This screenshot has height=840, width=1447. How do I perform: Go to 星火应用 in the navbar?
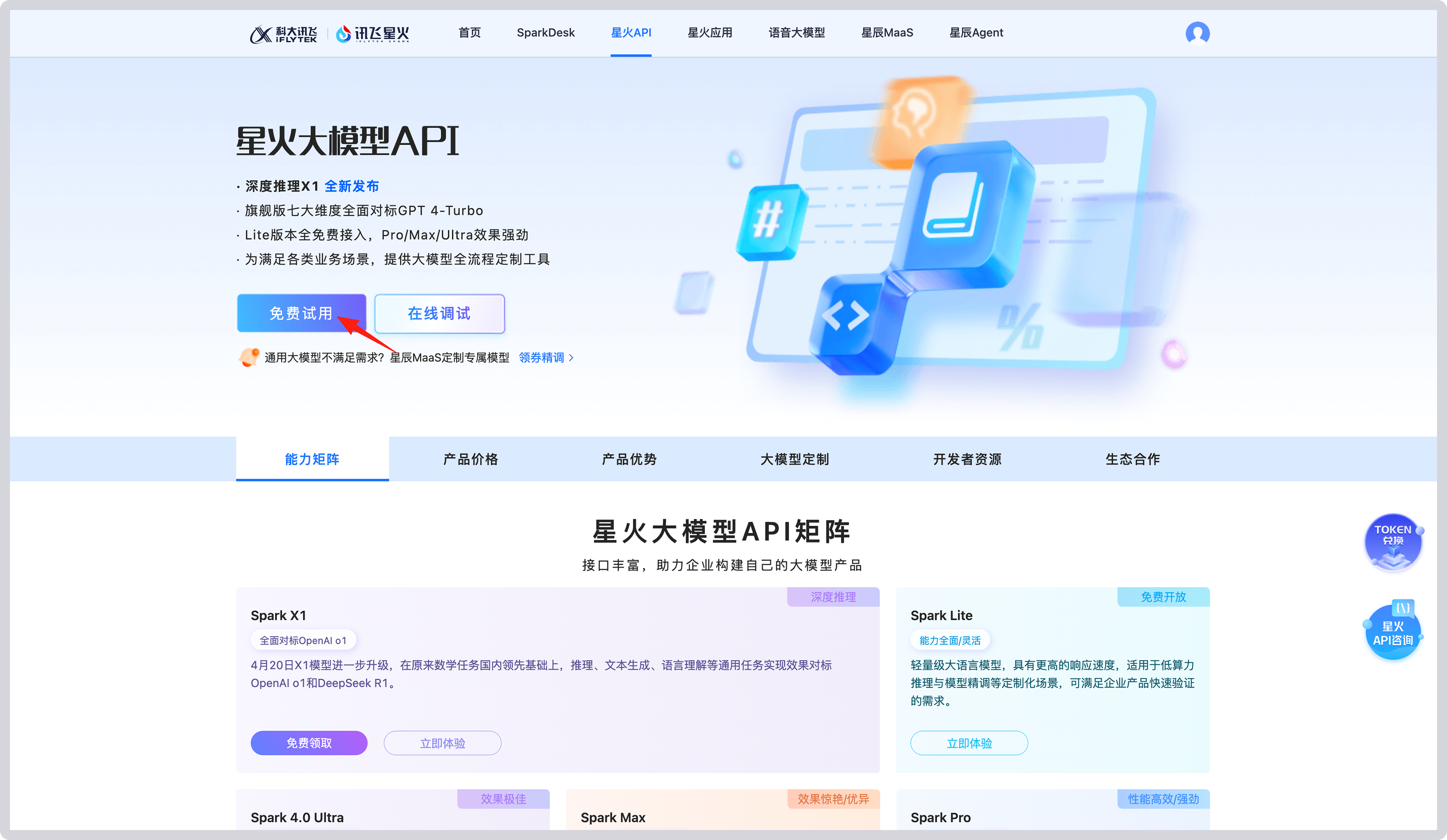[x=710, y=33]
